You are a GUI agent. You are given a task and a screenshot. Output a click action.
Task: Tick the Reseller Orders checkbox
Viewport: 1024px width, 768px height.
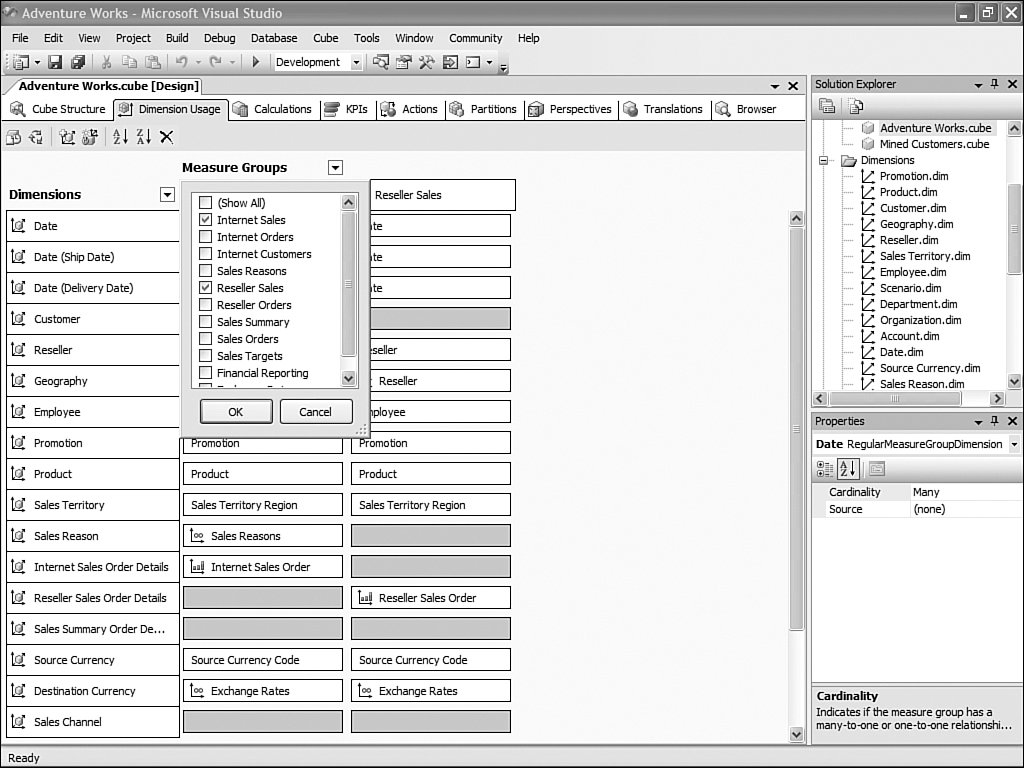click(x=205, y=304)
